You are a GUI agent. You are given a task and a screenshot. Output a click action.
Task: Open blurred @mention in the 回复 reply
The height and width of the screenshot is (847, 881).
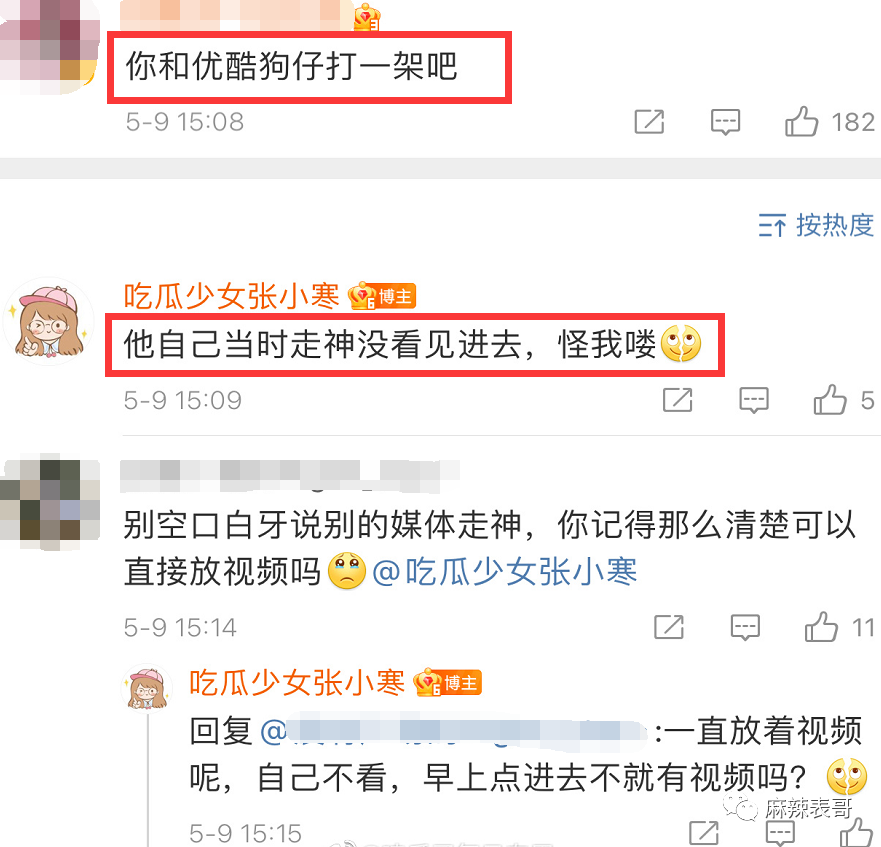point(454,731)
